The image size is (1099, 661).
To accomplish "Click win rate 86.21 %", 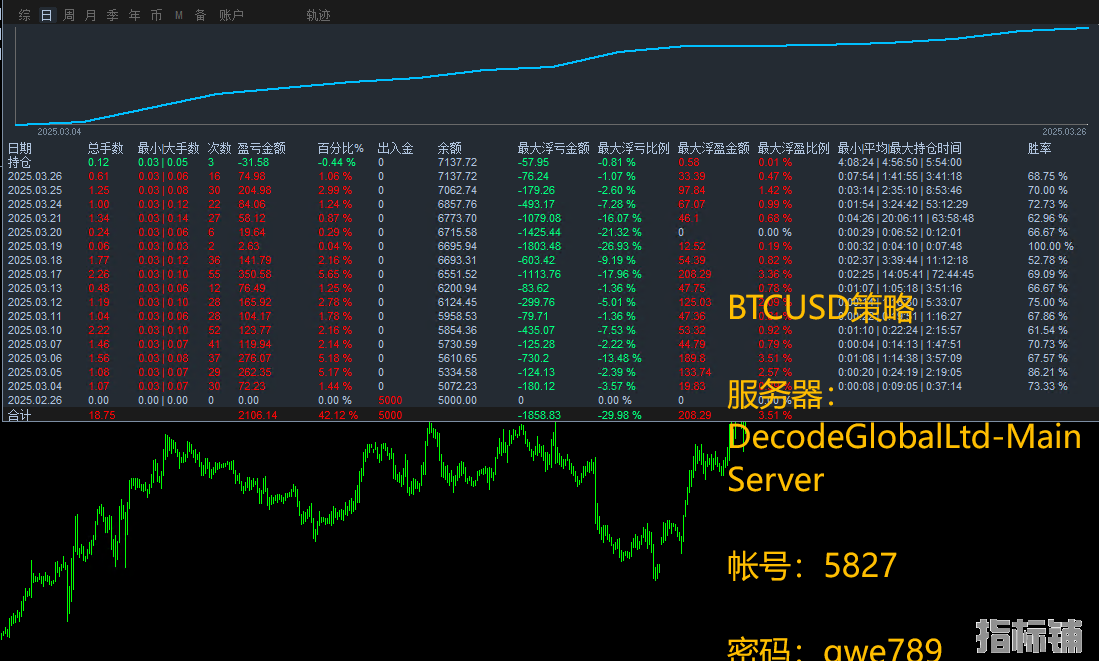I will pos(1048,372).
